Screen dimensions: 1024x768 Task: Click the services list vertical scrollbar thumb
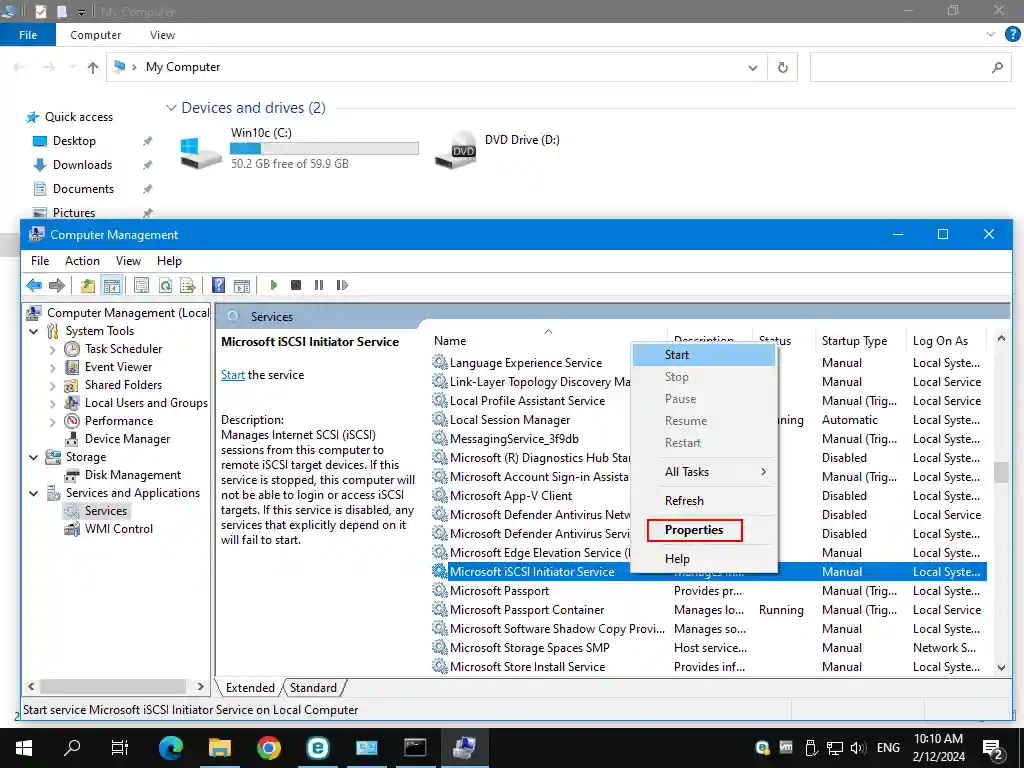coord(1001,472)
